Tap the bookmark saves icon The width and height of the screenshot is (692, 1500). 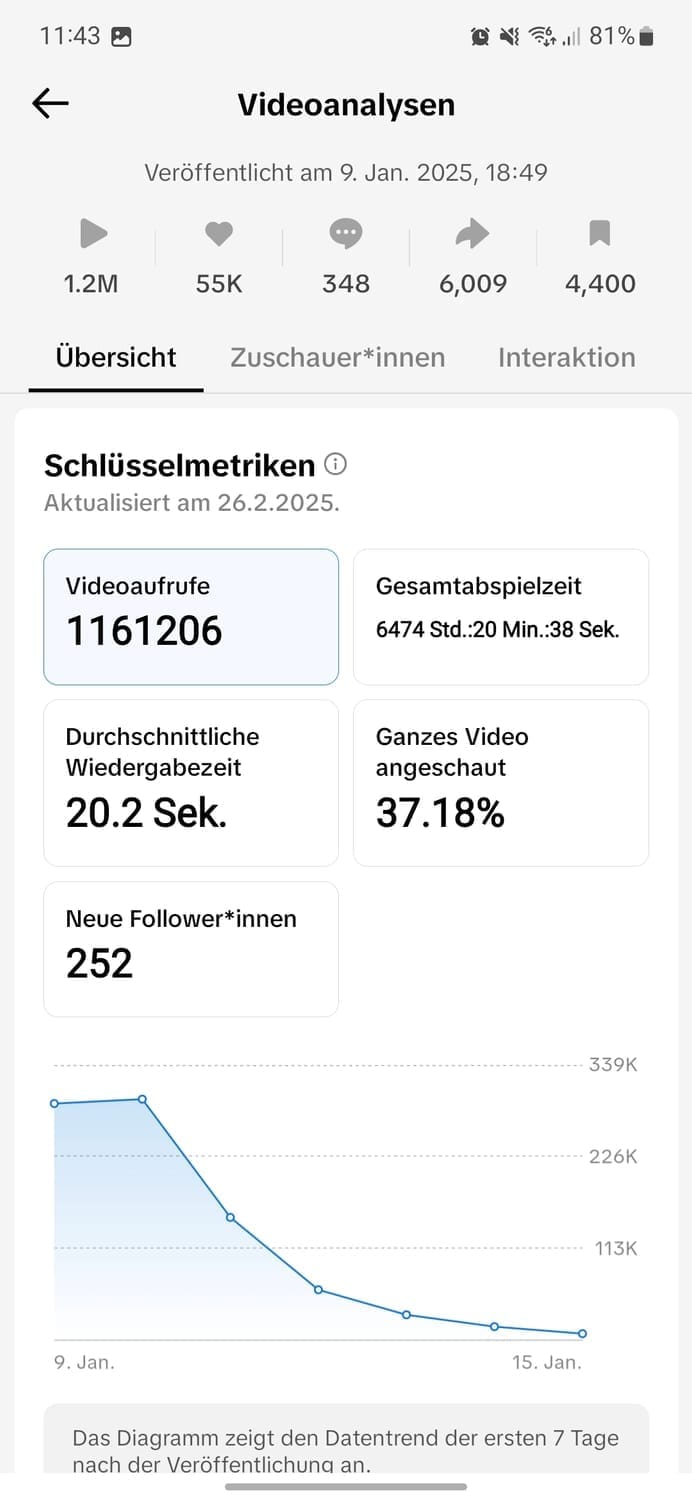600,234
